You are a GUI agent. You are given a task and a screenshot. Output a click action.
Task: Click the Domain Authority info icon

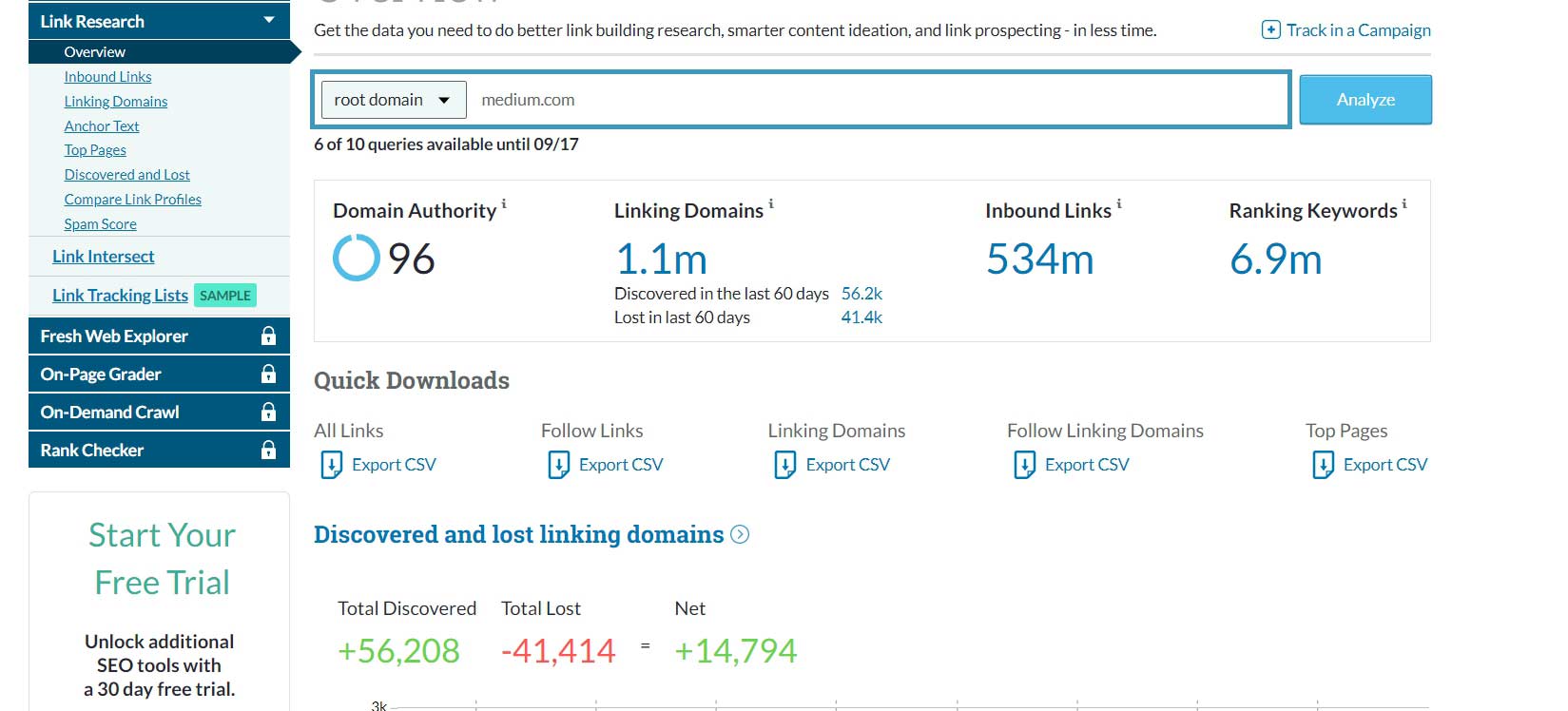click(504, 203)
